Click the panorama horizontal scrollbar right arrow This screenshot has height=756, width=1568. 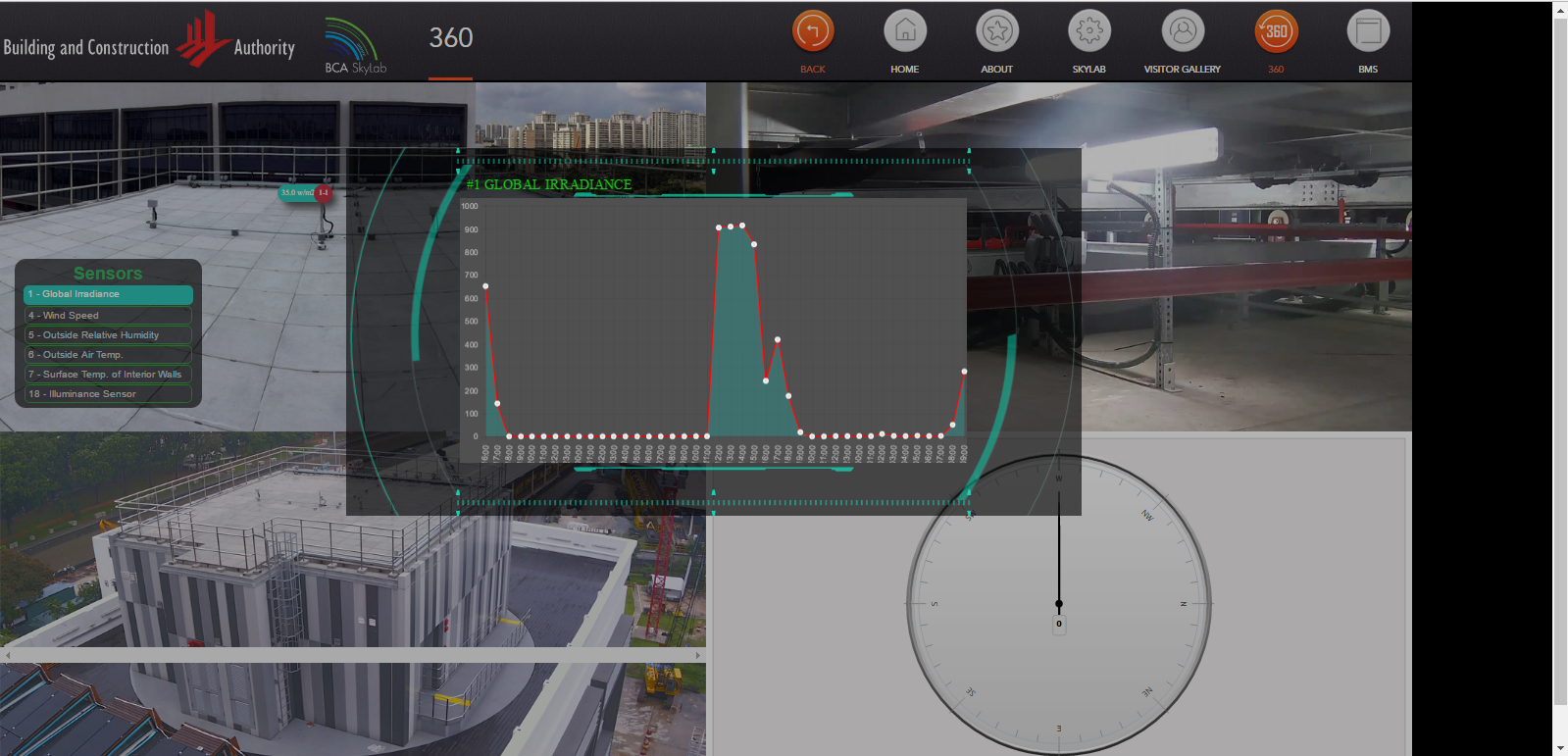coord(698,655)
